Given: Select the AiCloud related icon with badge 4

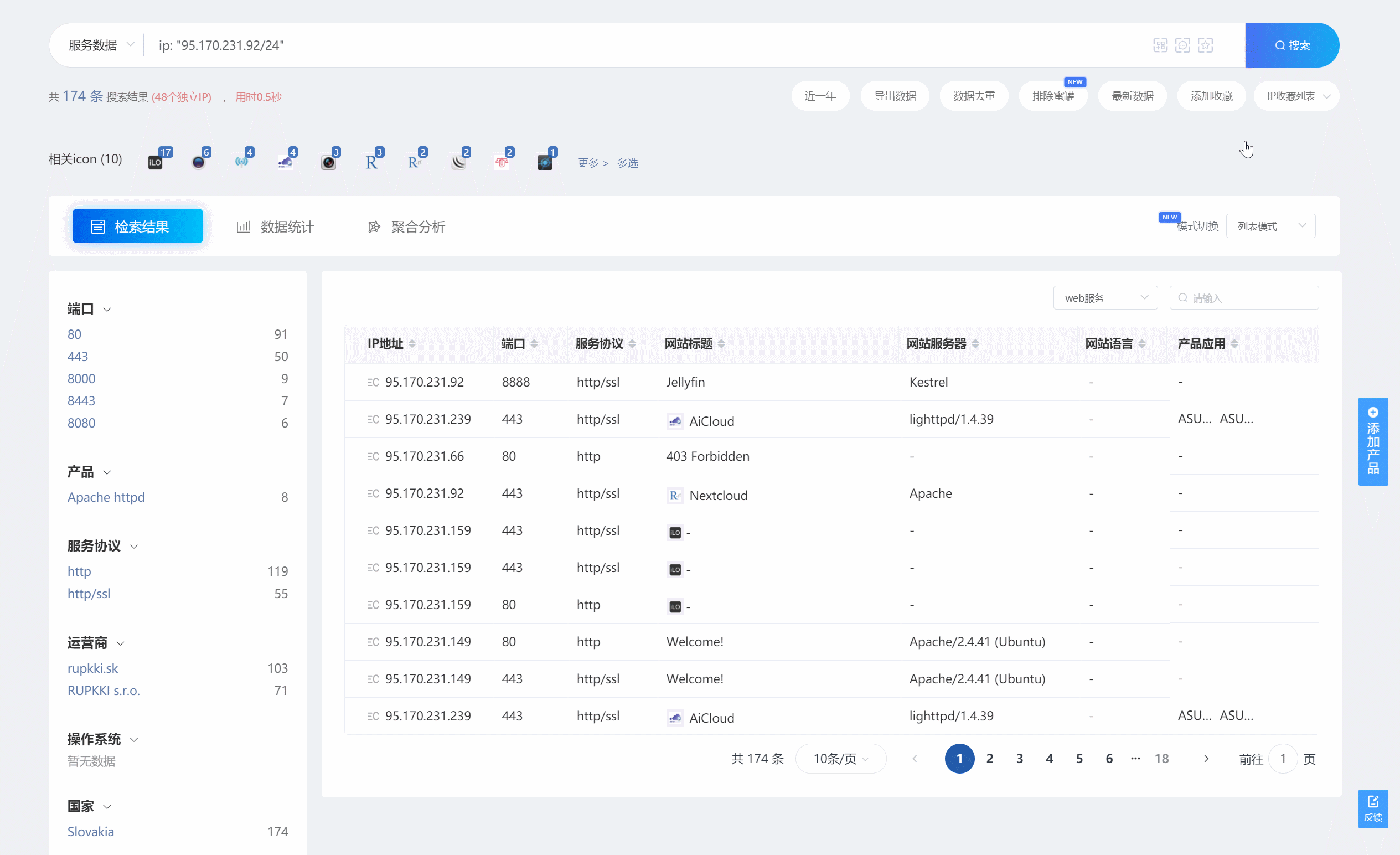Looking at the screenshot, I should (285, 163).
